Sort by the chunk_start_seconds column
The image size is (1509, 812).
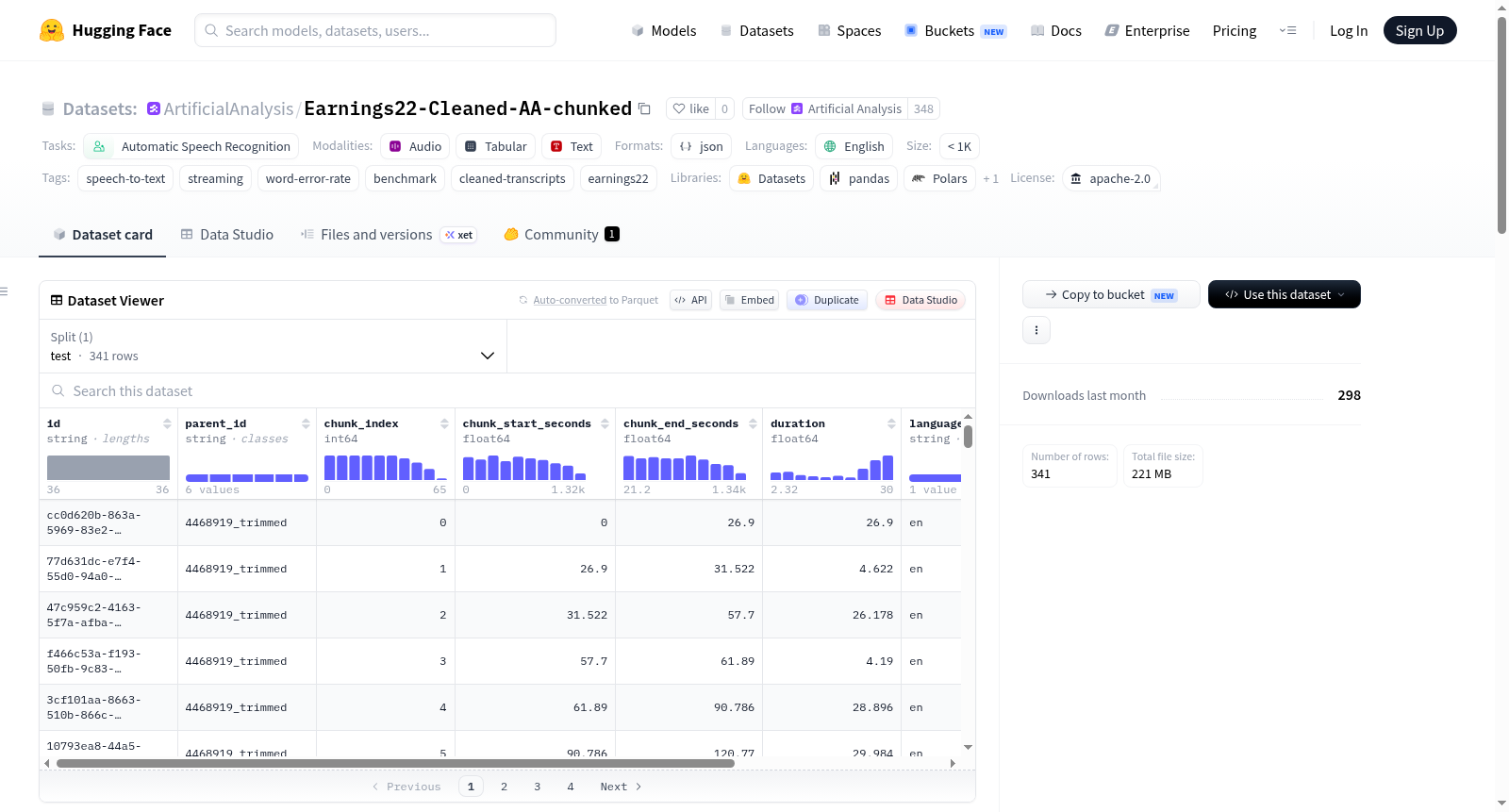tap(605, 423)
